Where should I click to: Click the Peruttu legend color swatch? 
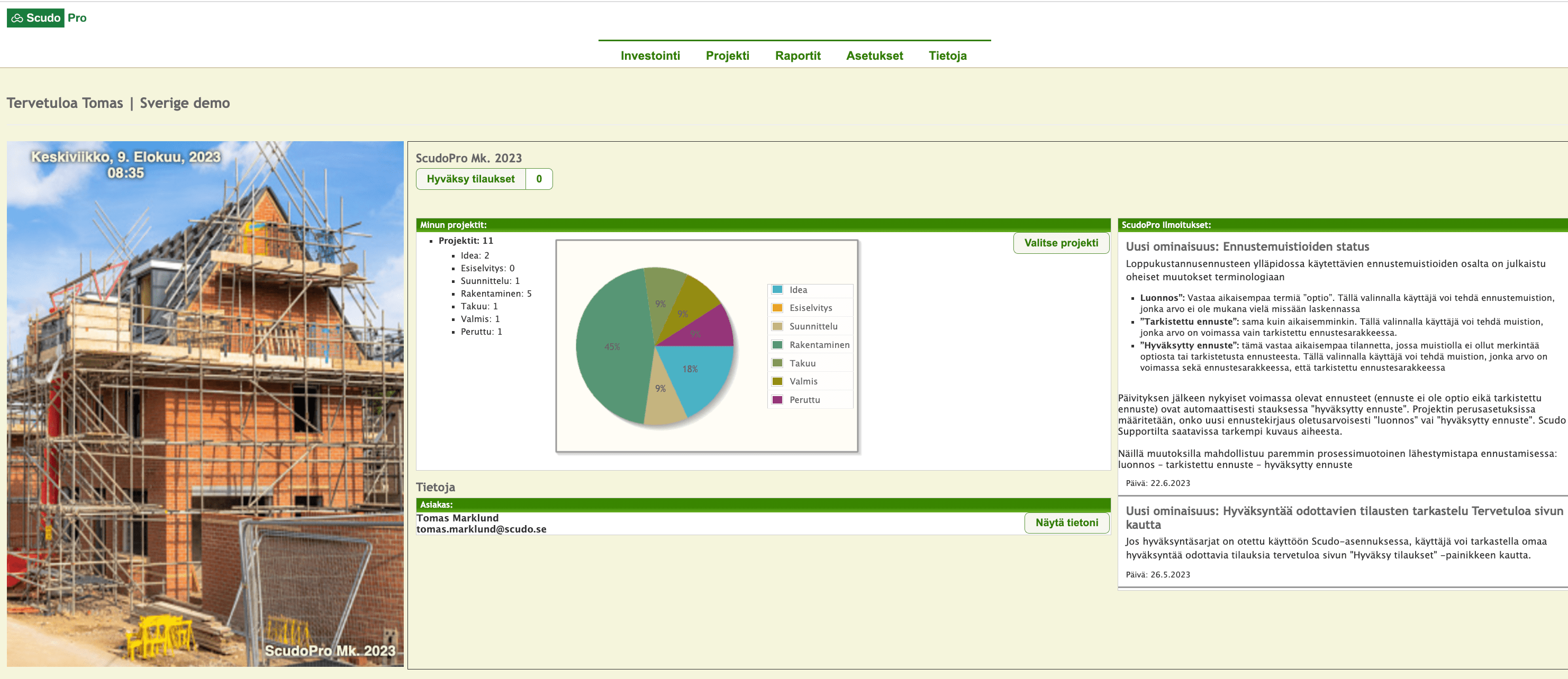(777, 400)
